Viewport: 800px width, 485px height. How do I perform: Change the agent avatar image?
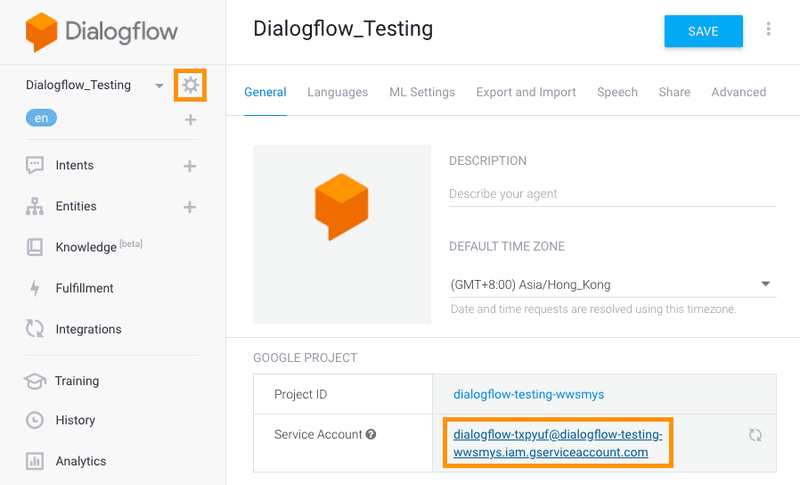[342, 235]
